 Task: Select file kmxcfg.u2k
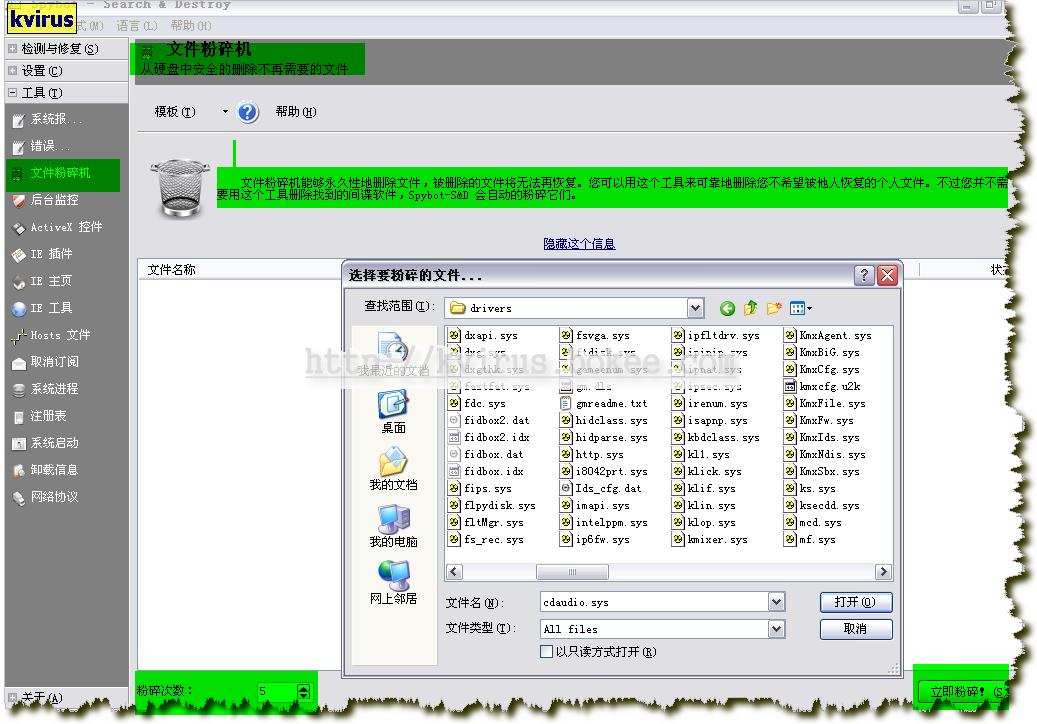pos(822,387)
